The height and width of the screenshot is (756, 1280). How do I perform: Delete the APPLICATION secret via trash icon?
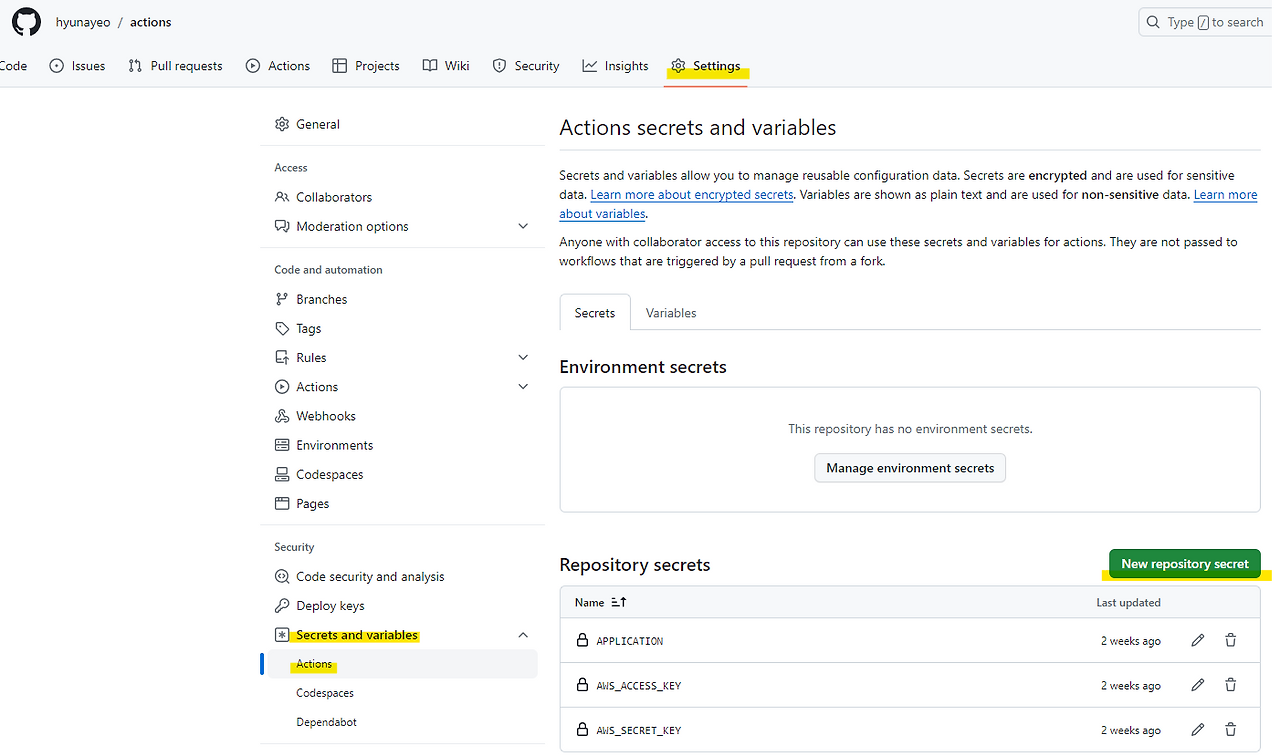point(1230,640)
